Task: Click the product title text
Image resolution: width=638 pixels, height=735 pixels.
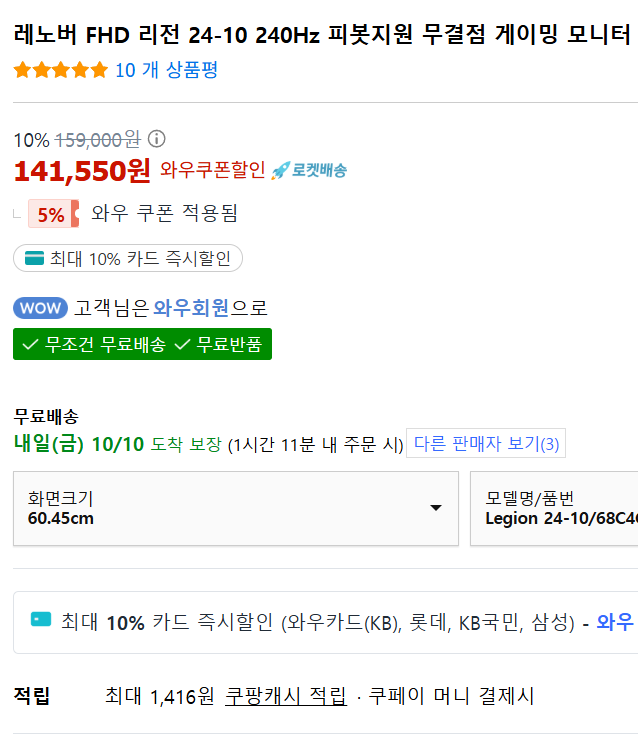Action: pos(322,36)
